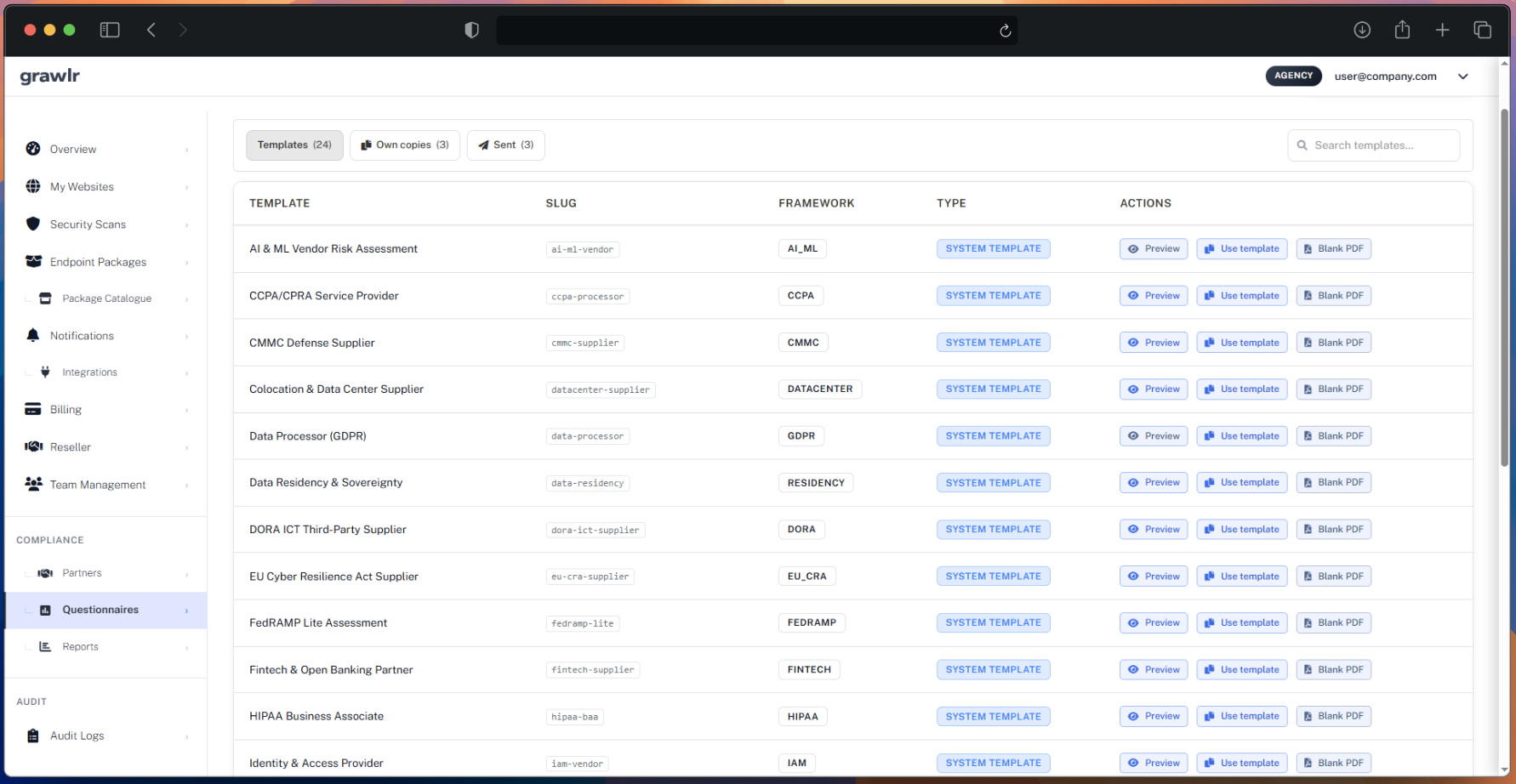Click the RESIDENCY framework tag

click(816, 483)
